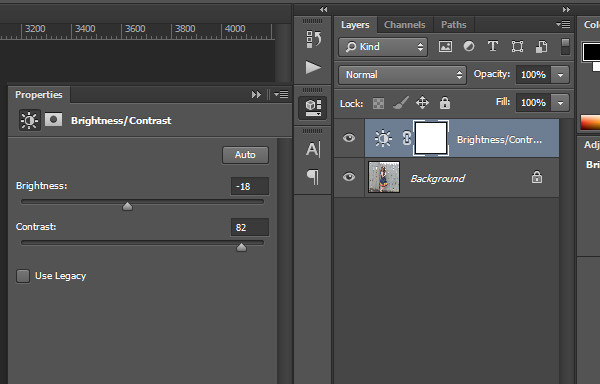Open the Character panel icon

(313, 149)
